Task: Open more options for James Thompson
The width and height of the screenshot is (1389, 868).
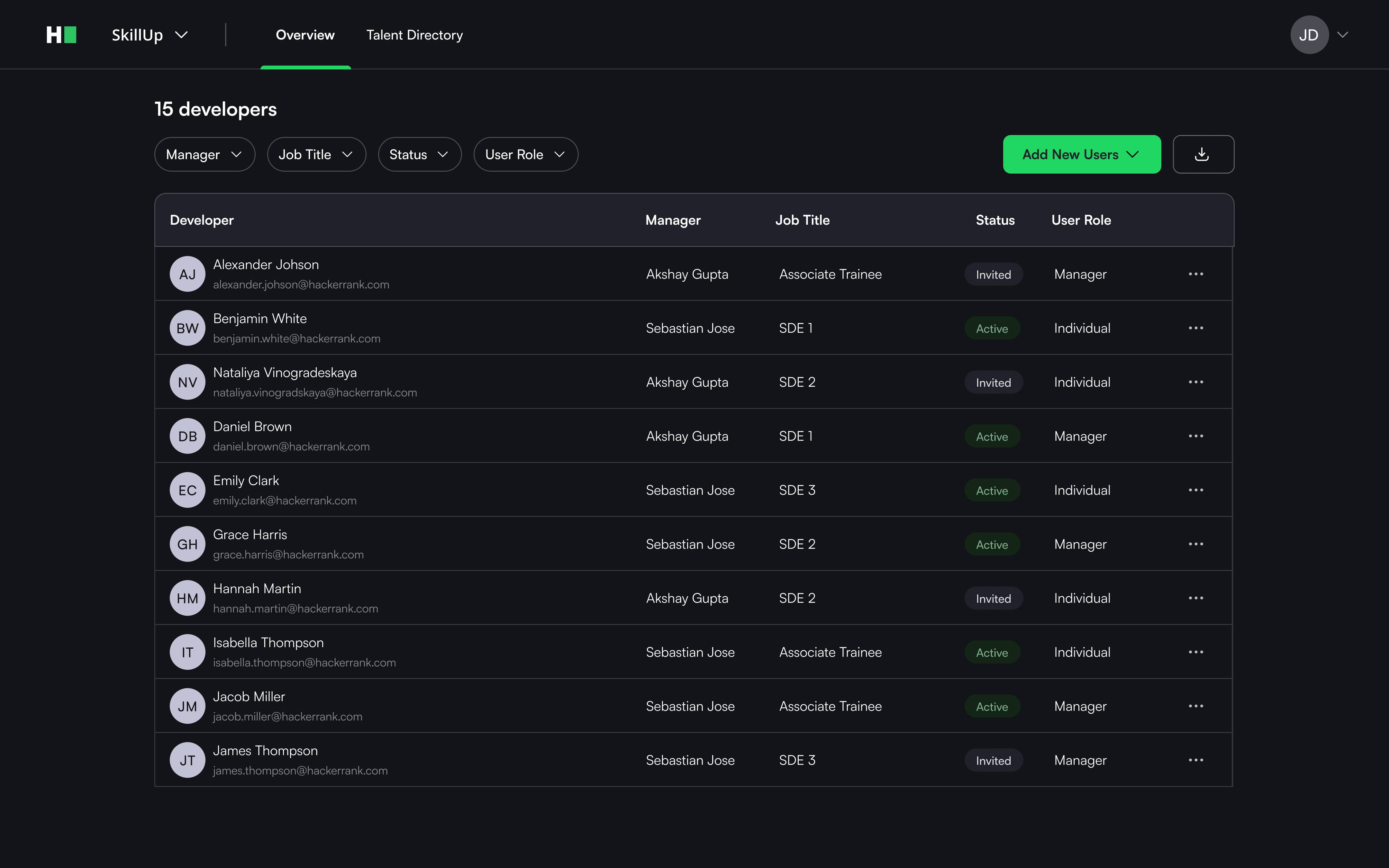Action: pos(1195,760)
